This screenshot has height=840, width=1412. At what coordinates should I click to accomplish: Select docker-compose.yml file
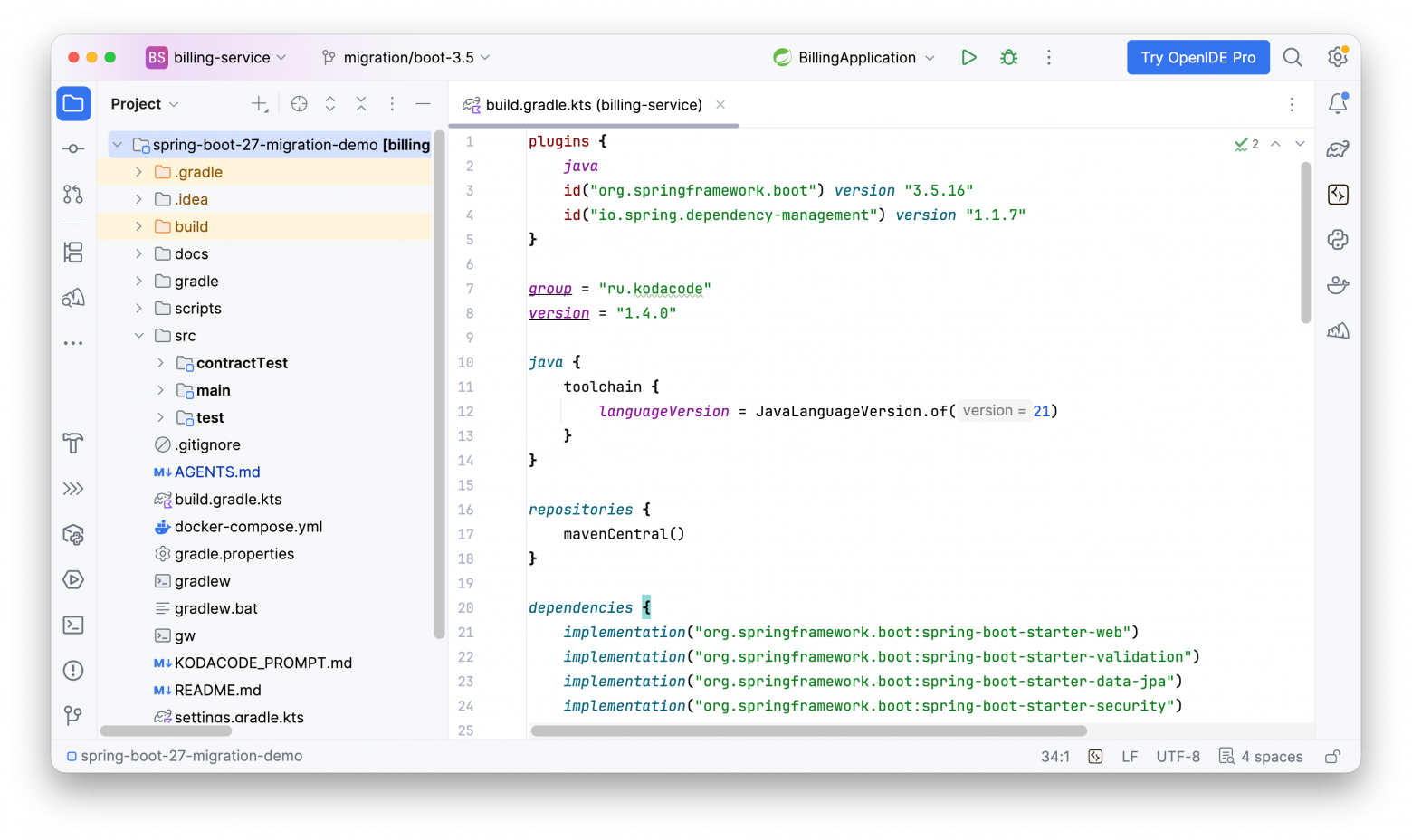(x=248, y=527)
